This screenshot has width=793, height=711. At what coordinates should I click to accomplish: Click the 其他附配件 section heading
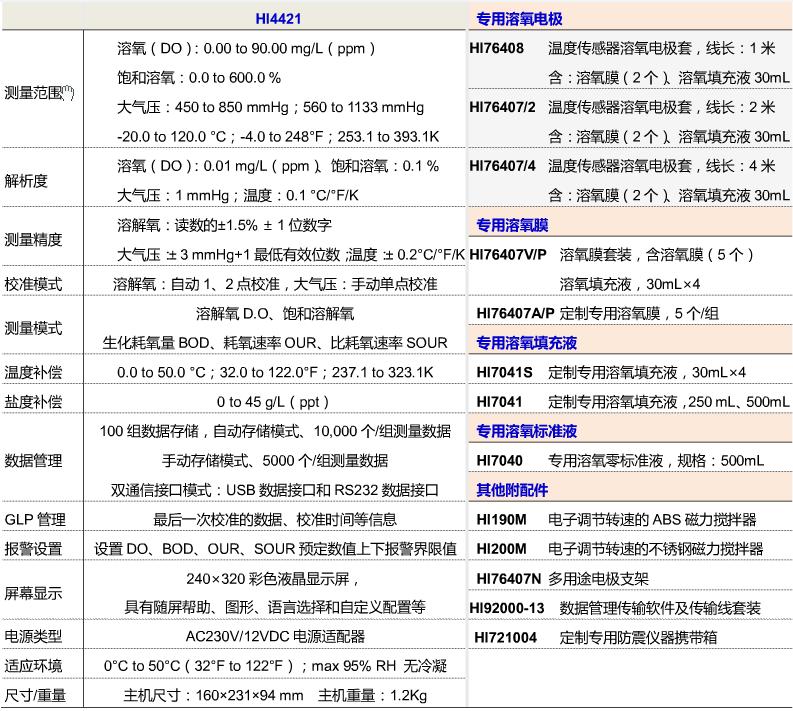[x=512, y=490]
